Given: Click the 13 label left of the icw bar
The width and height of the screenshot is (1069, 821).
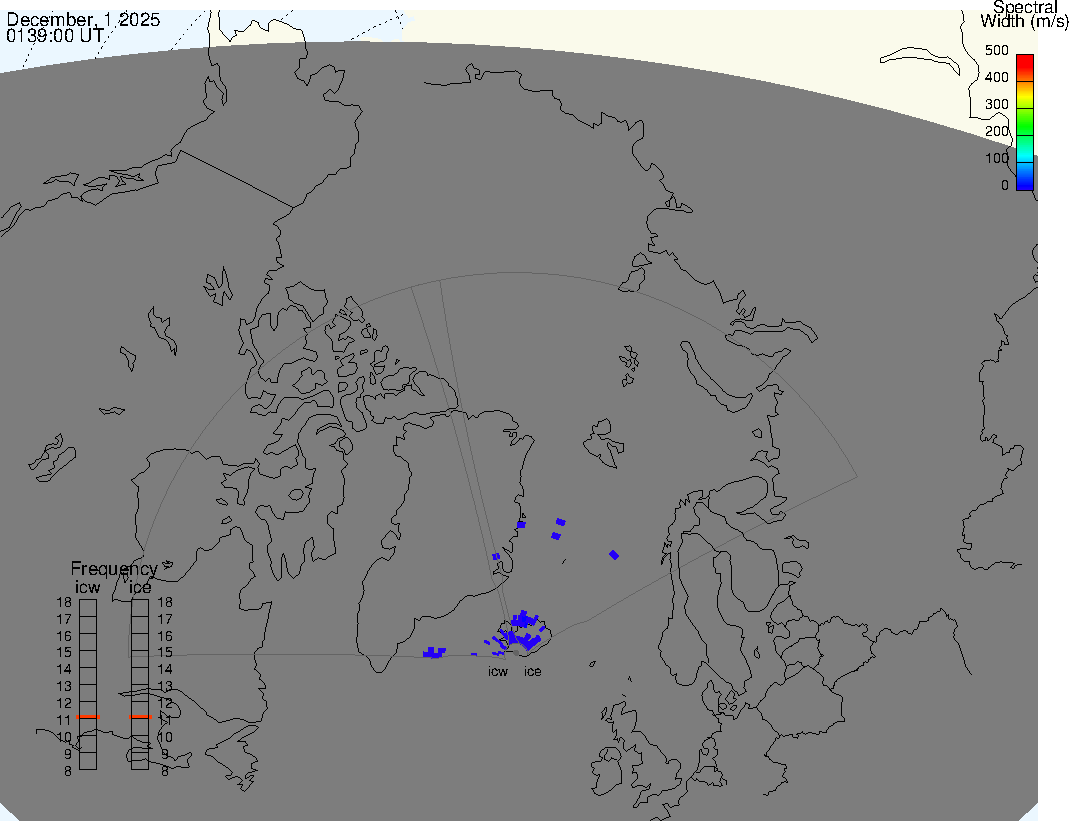Looking at the screenshot, I should click(64, 687).
